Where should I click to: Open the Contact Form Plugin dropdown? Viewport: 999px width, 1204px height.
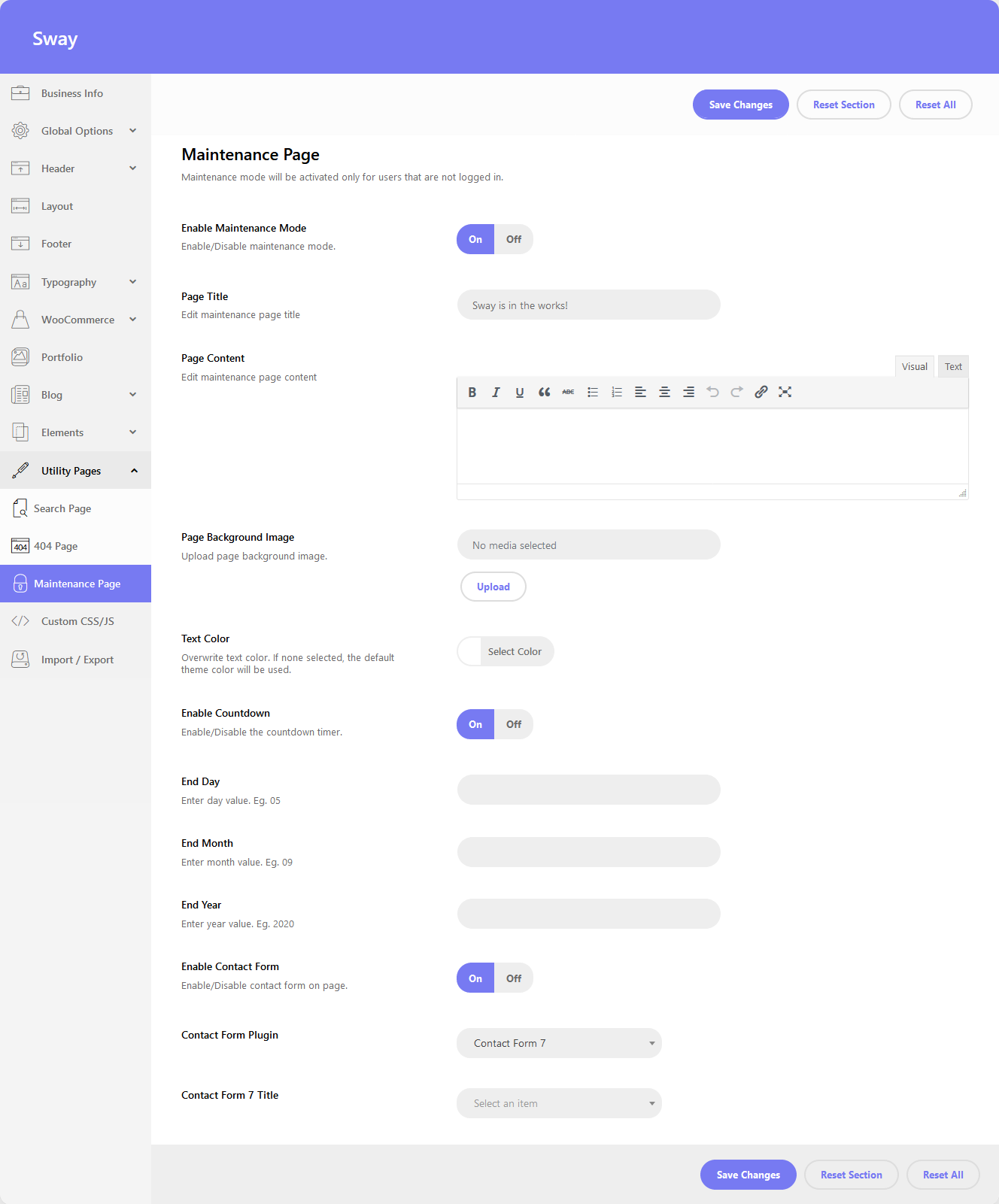559,1043
